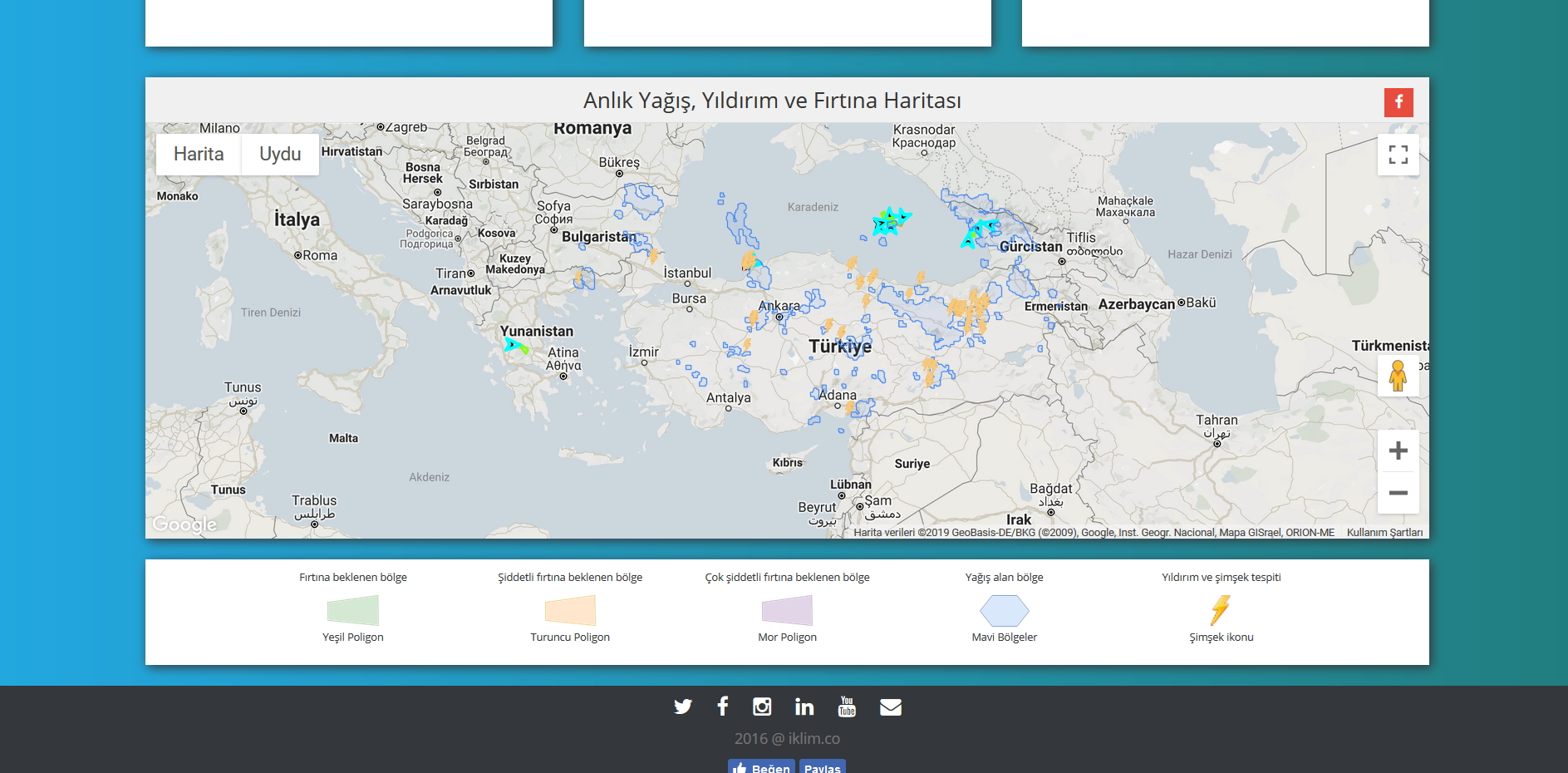Click the Bursa city label

[689, 298]
